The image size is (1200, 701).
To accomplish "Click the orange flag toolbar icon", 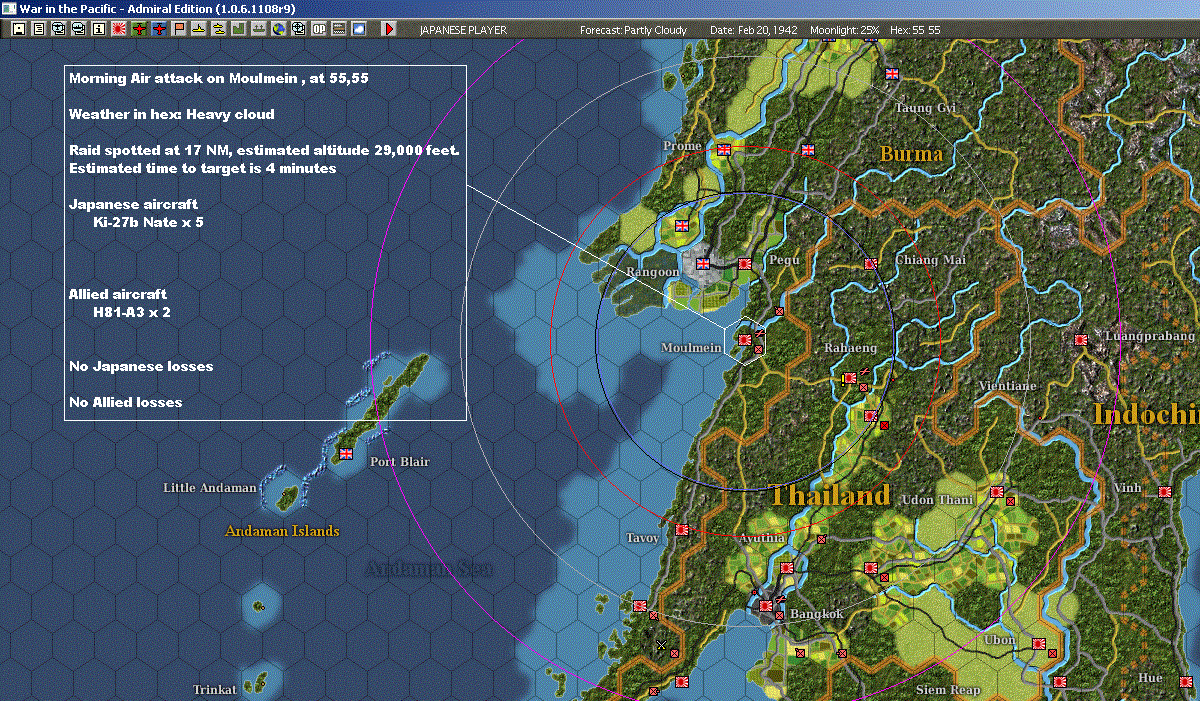I will [x=179, y=29].
